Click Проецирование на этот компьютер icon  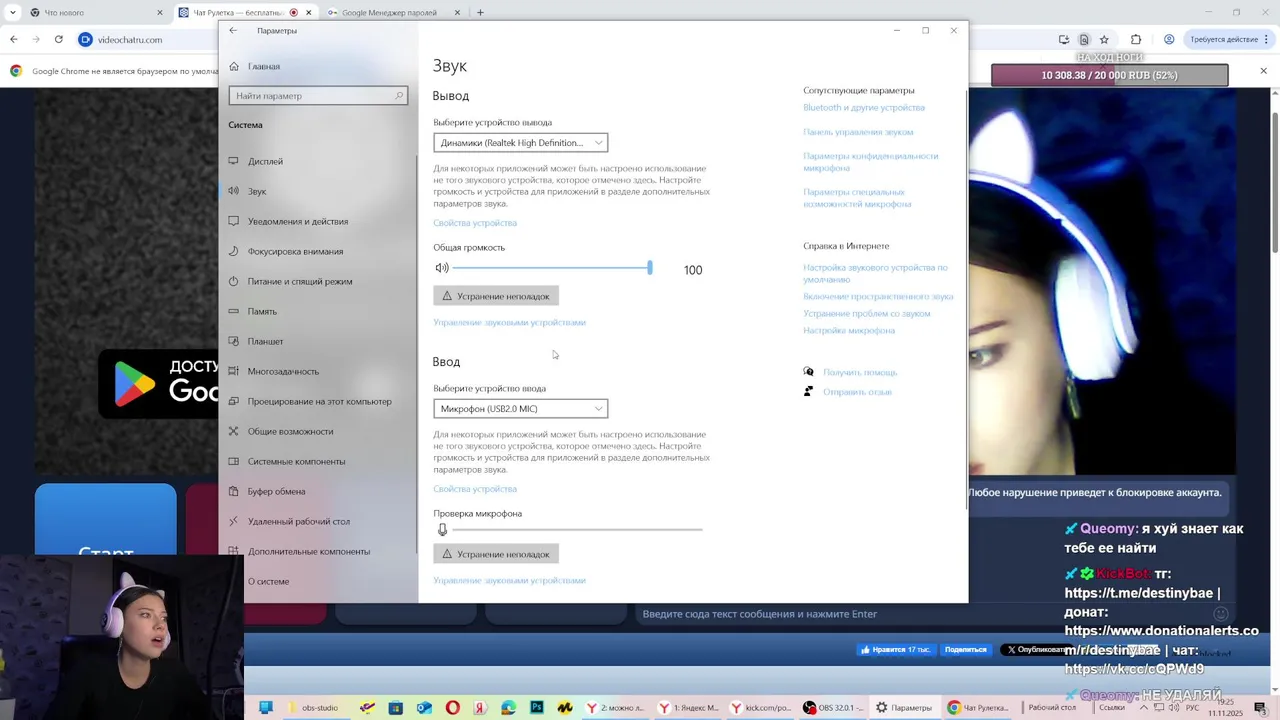point(234,401)
